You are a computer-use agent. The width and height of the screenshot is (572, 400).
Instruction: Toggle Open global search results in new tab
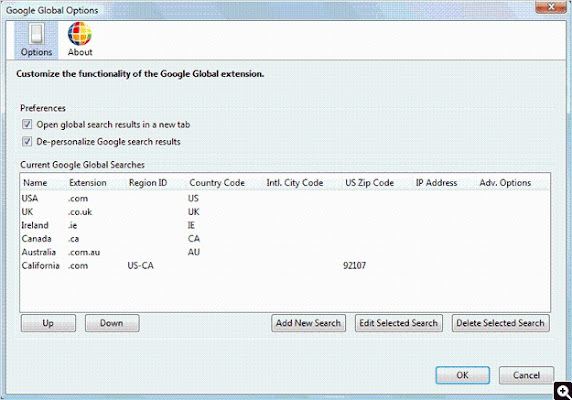pos(27,124)
